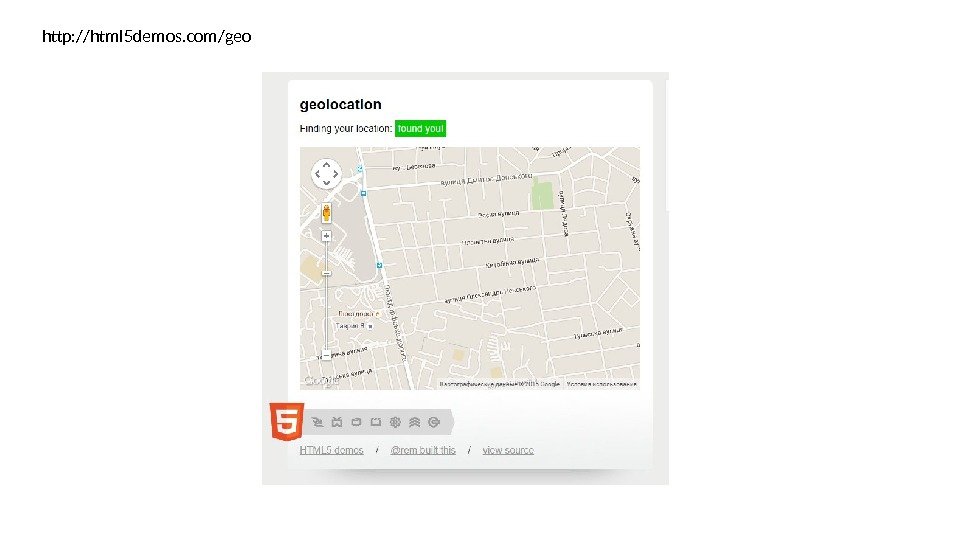Click the map zoom in plus button
The image size is (960, 540).
coord(326,236)
